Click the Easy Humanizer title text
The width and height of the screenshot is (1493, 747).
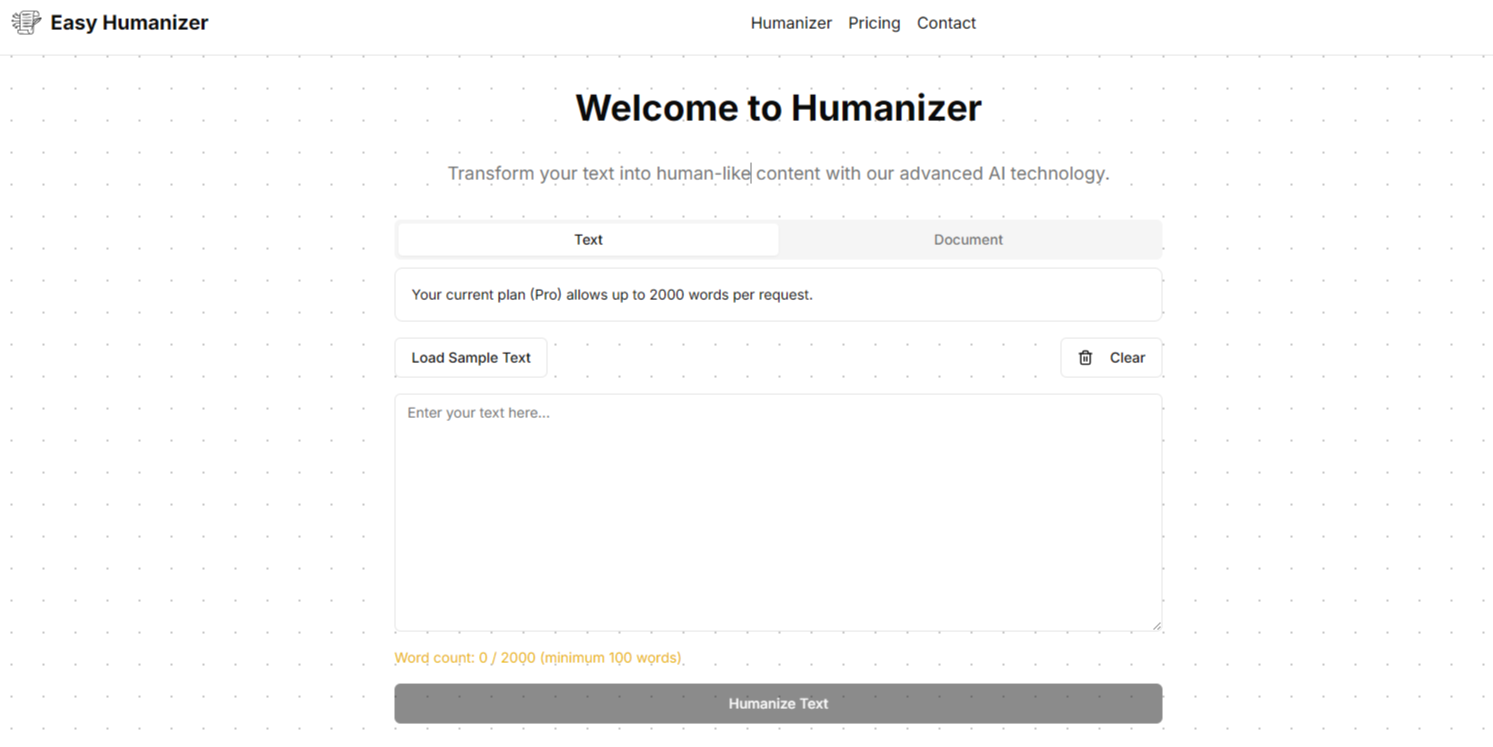(128, 22)
